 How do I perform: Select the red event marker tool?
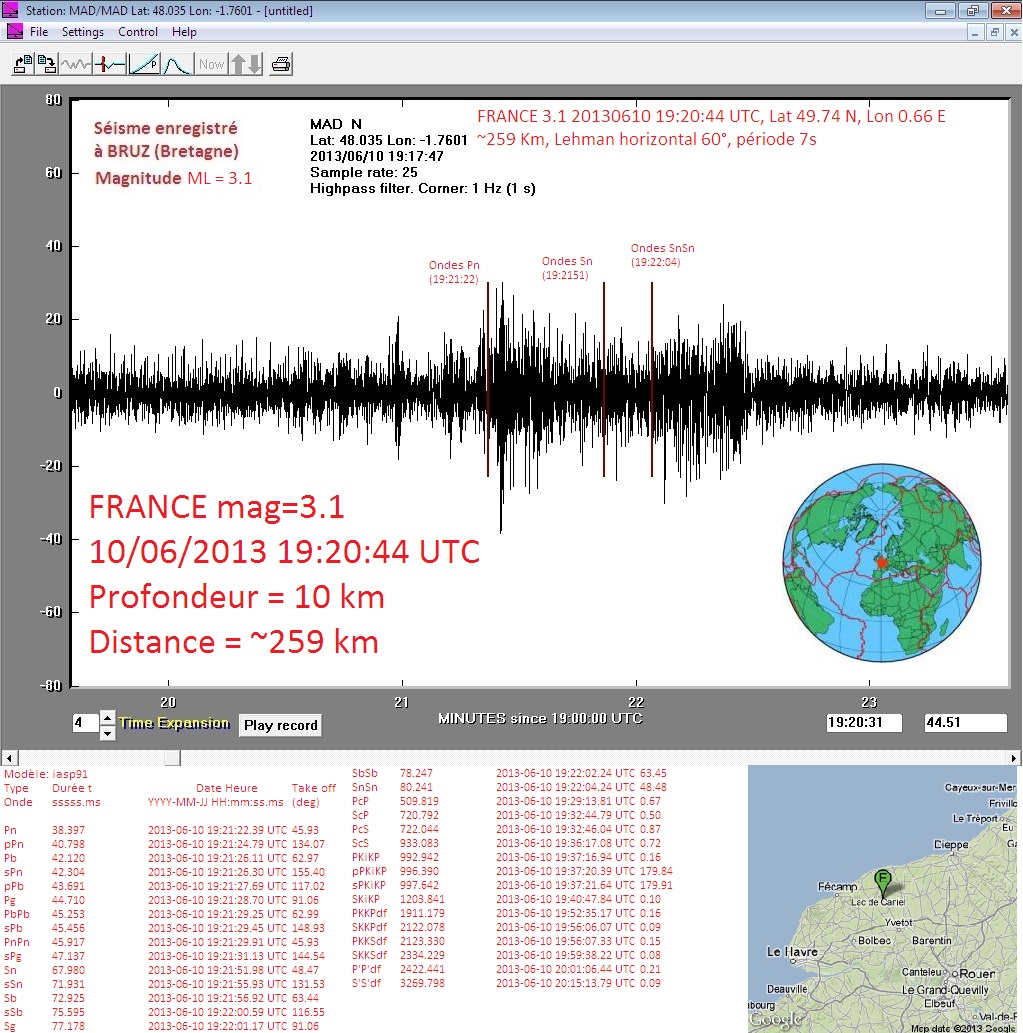coord(110,64)
